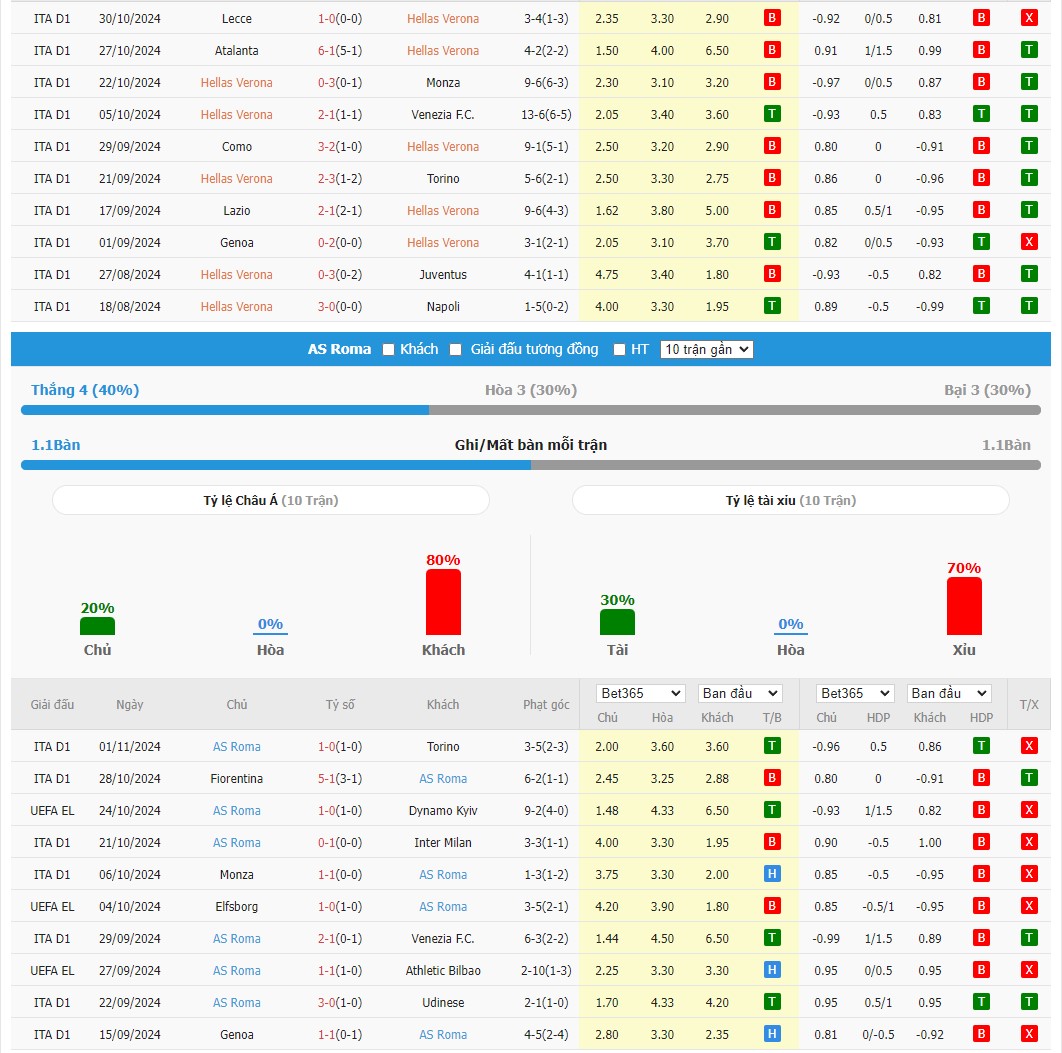Click the blue H badge in Genoa 15/09/2024 row
Viewport: 1062px width, 1053px height.
tap(771, 1034)
